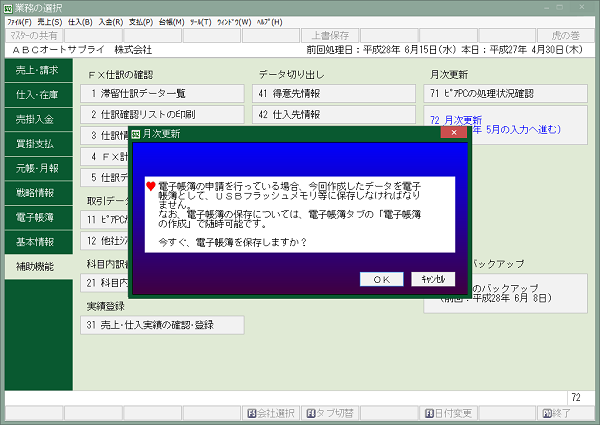
Task: Click the 終了 function key button
Action: 566,414
